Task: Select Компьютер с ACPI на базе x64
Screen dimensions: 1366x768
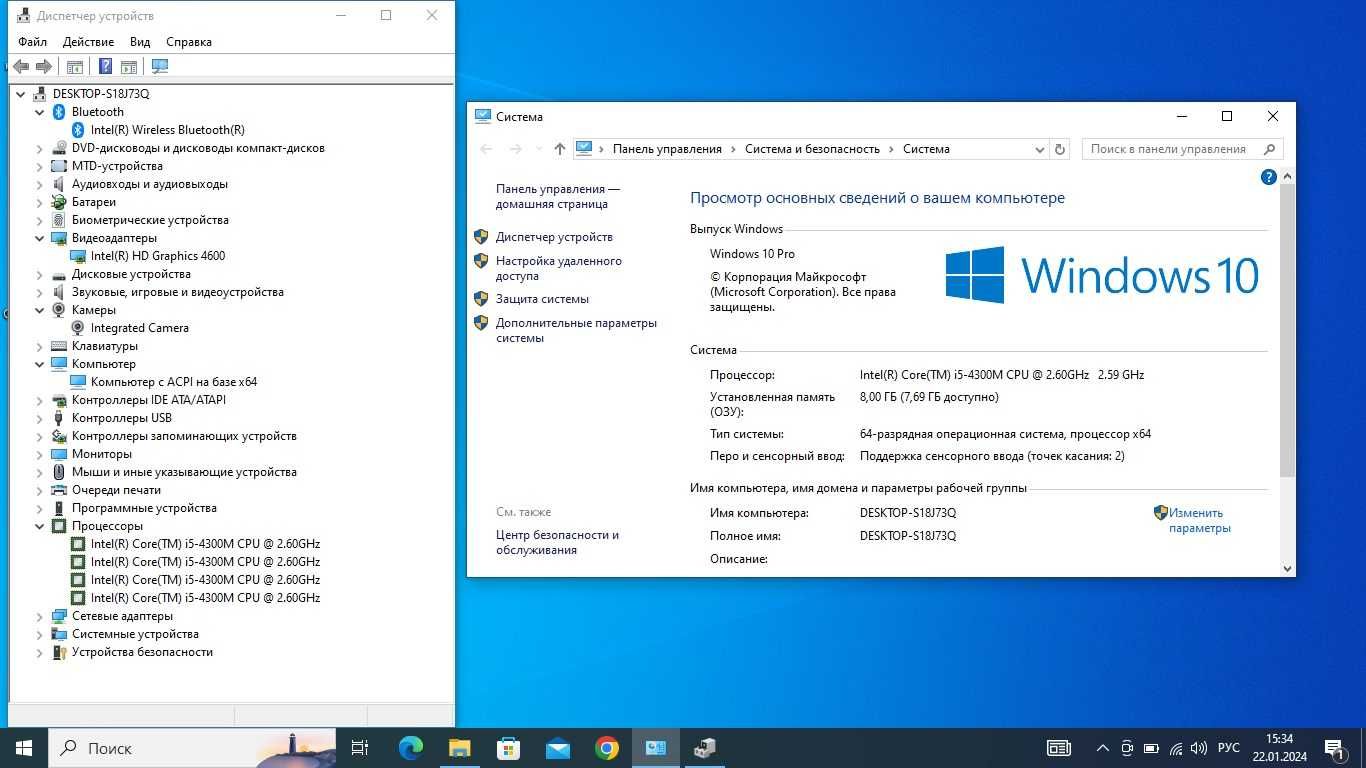Action: click(174, 382)
